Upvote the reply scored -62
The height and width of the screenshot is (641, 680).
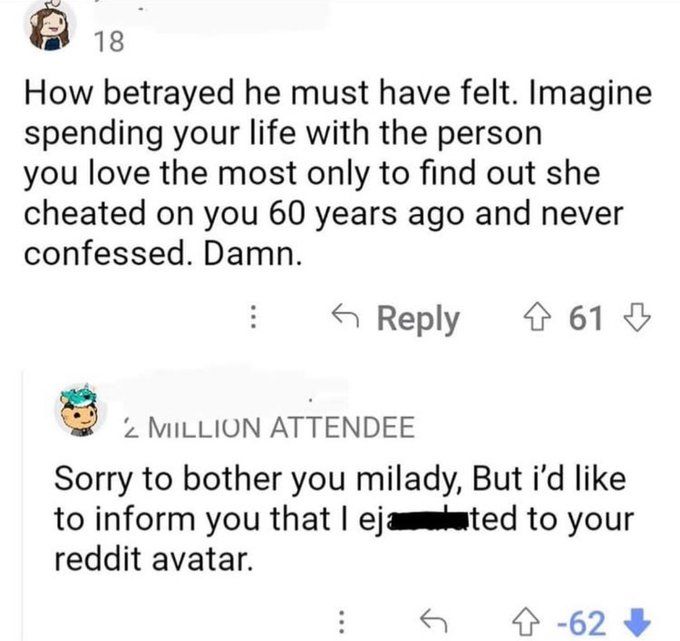pos(545,622)
